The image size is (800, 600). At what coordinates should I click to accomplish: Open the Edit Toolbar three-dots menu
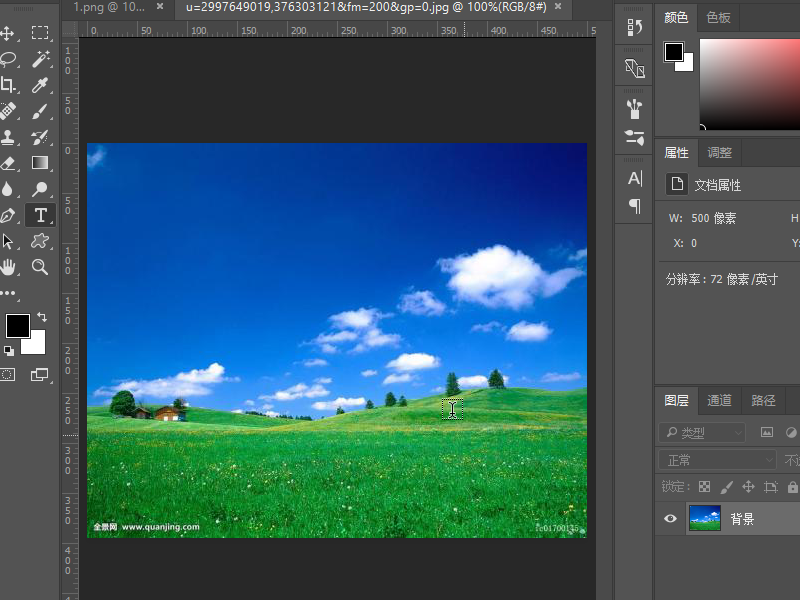coord(8,293)
